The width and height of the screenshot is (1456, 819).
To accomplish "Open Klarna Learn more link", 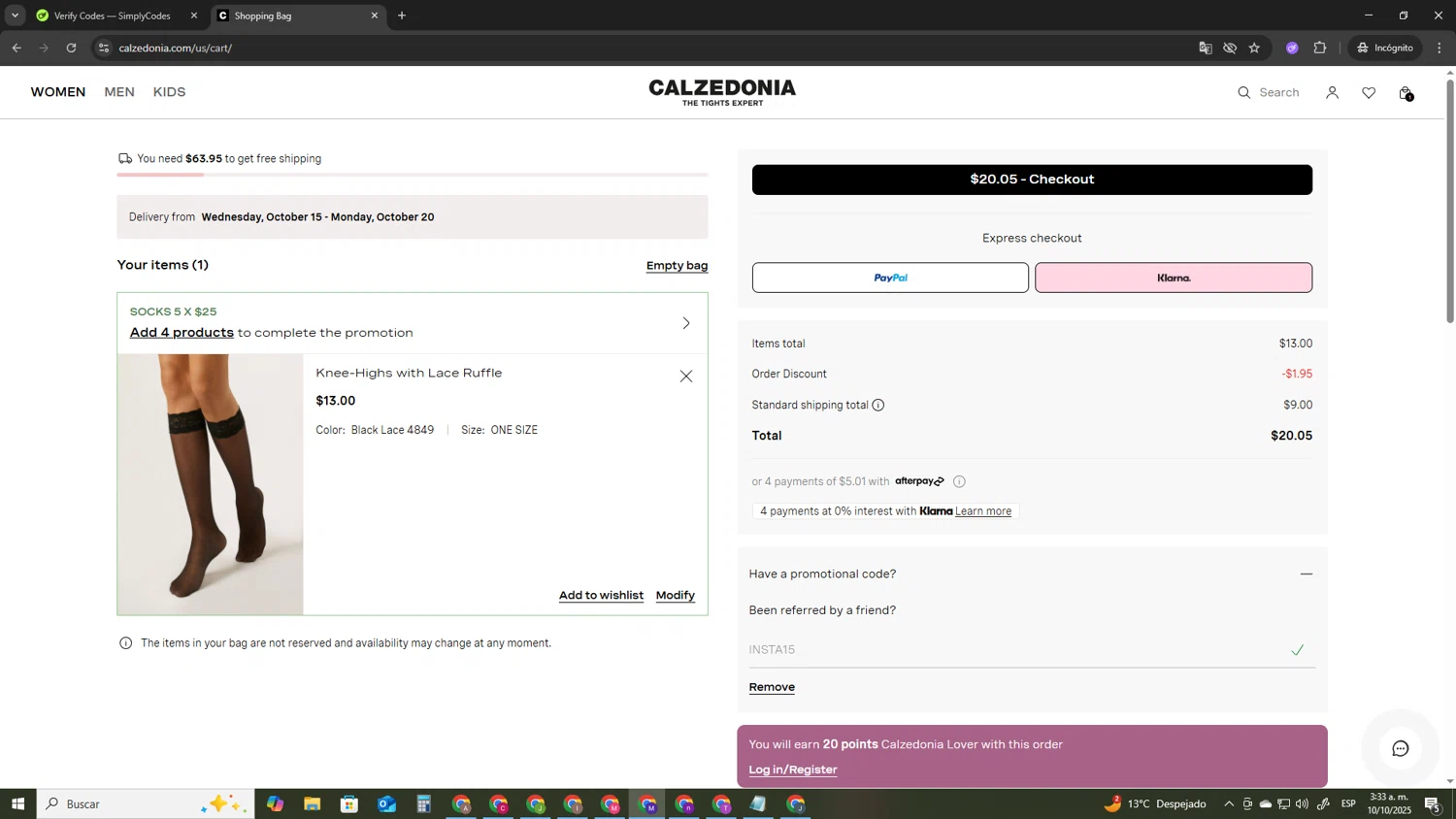I will (983, 511).
